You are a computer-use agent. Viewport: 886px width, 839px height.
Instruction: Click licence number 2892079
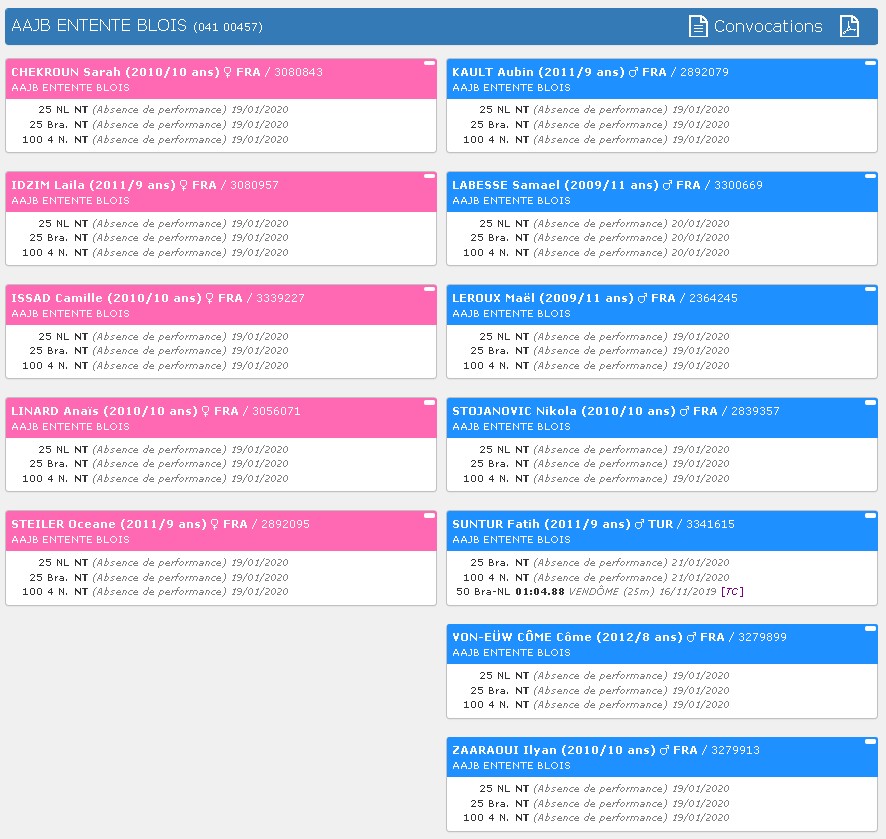click(x=704, y=72)
